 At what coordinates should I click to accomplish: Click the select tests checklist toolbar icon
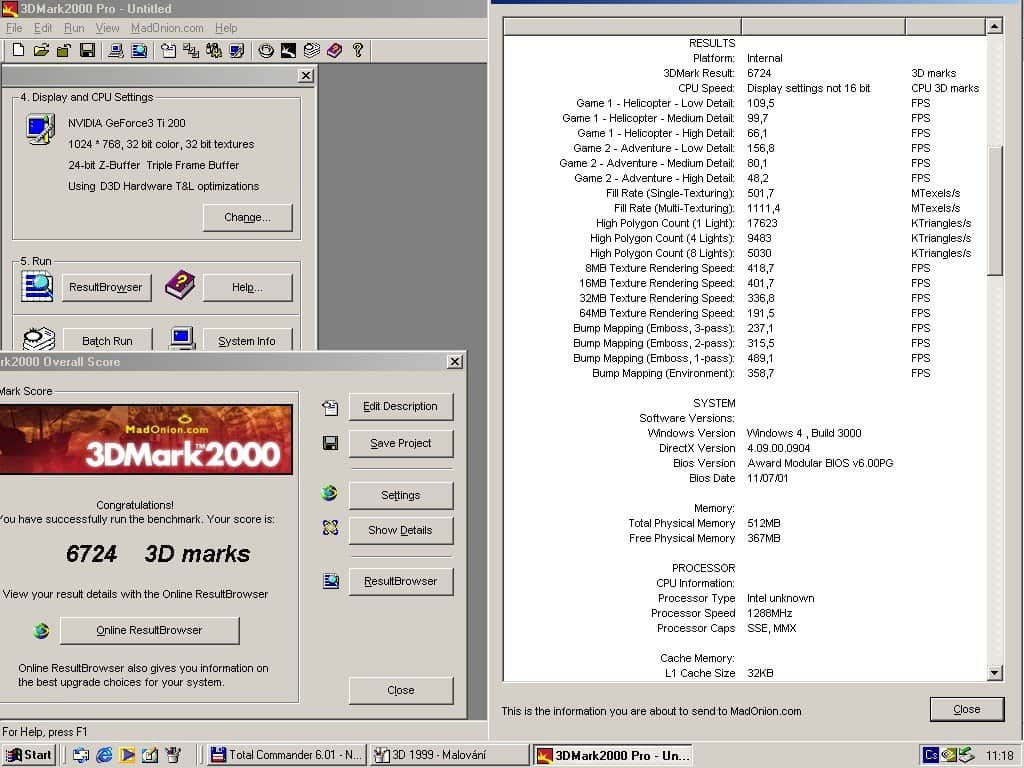click(191, 50)
